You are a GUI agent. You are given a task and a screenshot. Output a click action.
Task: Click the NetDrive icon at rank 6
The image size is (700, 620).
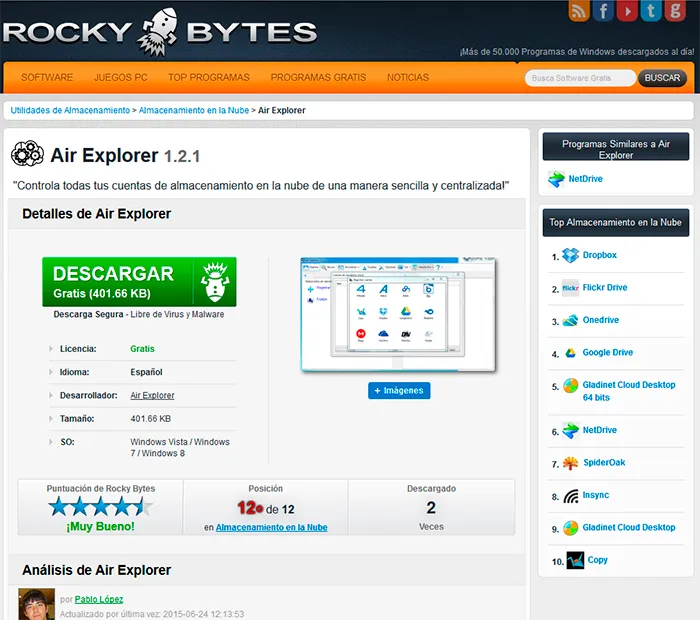(570, 430)
